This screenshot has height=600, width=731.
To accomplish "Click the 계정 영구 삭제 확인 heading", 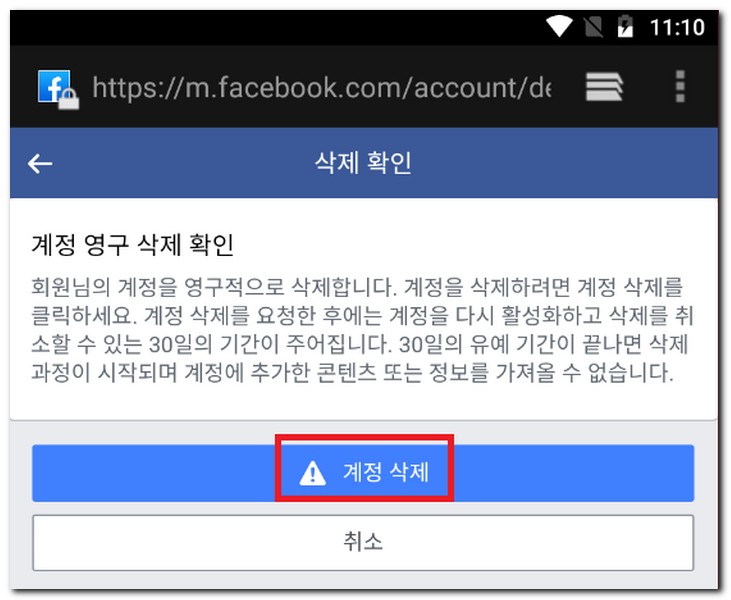I will [x=132, y=245].
